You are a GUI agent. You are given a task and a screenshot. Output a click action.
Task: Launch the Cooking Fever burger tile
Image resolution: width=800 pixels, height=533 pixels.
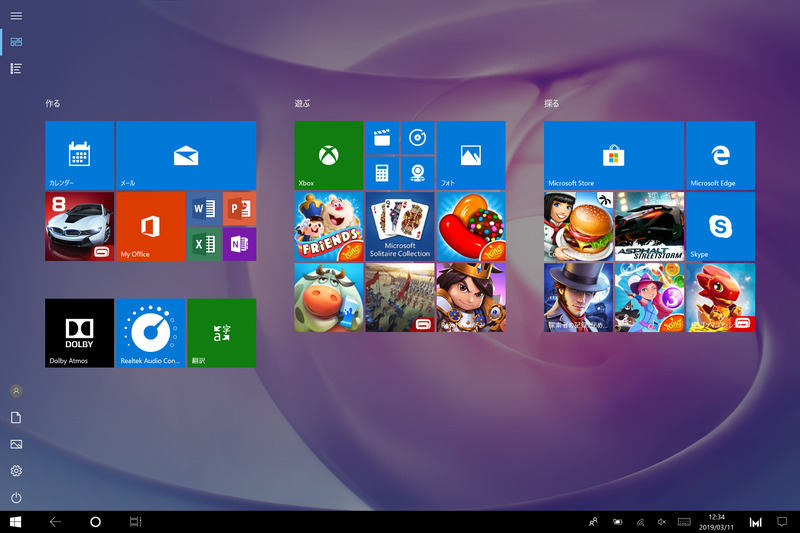point(578,226)
